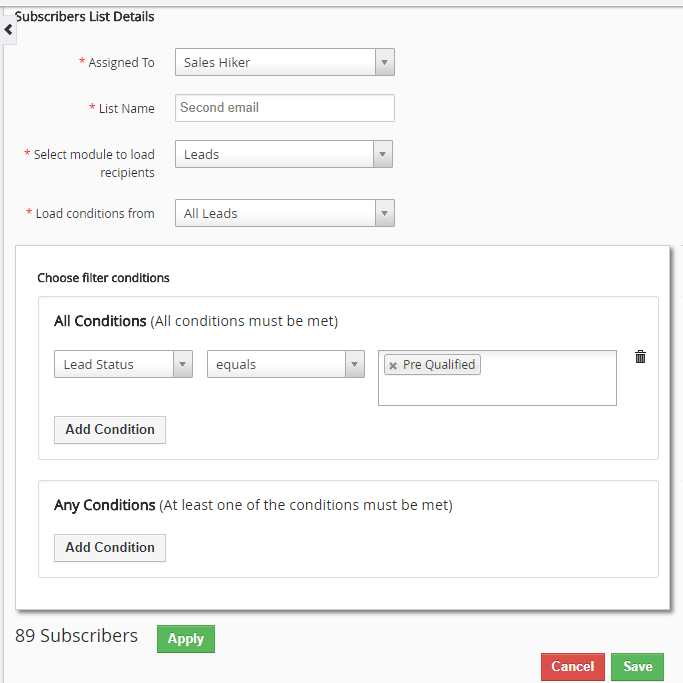Remove the Pre Qualified tag
Viewport: 683px width, 683px height.
(x=393, y=365)
